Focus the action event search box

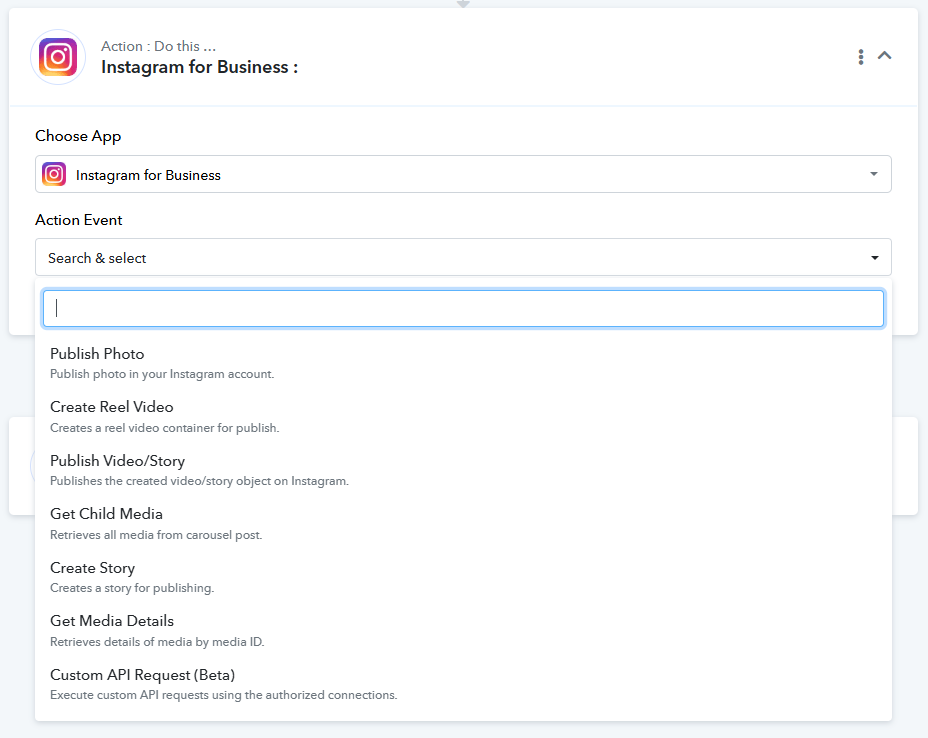point(463,308)
